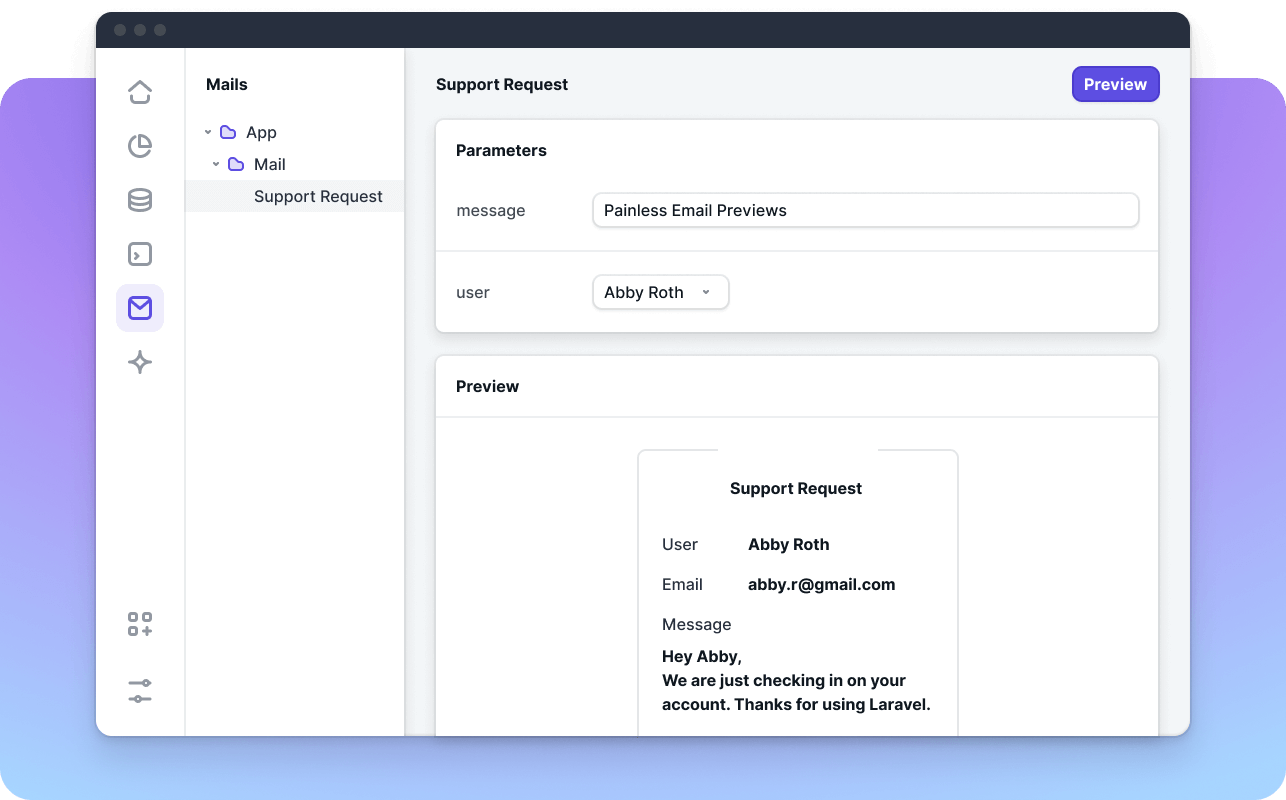This screenshot has width=1286, height=800.
Task: Click the Preview button
Action: (x=1115, y=84)
